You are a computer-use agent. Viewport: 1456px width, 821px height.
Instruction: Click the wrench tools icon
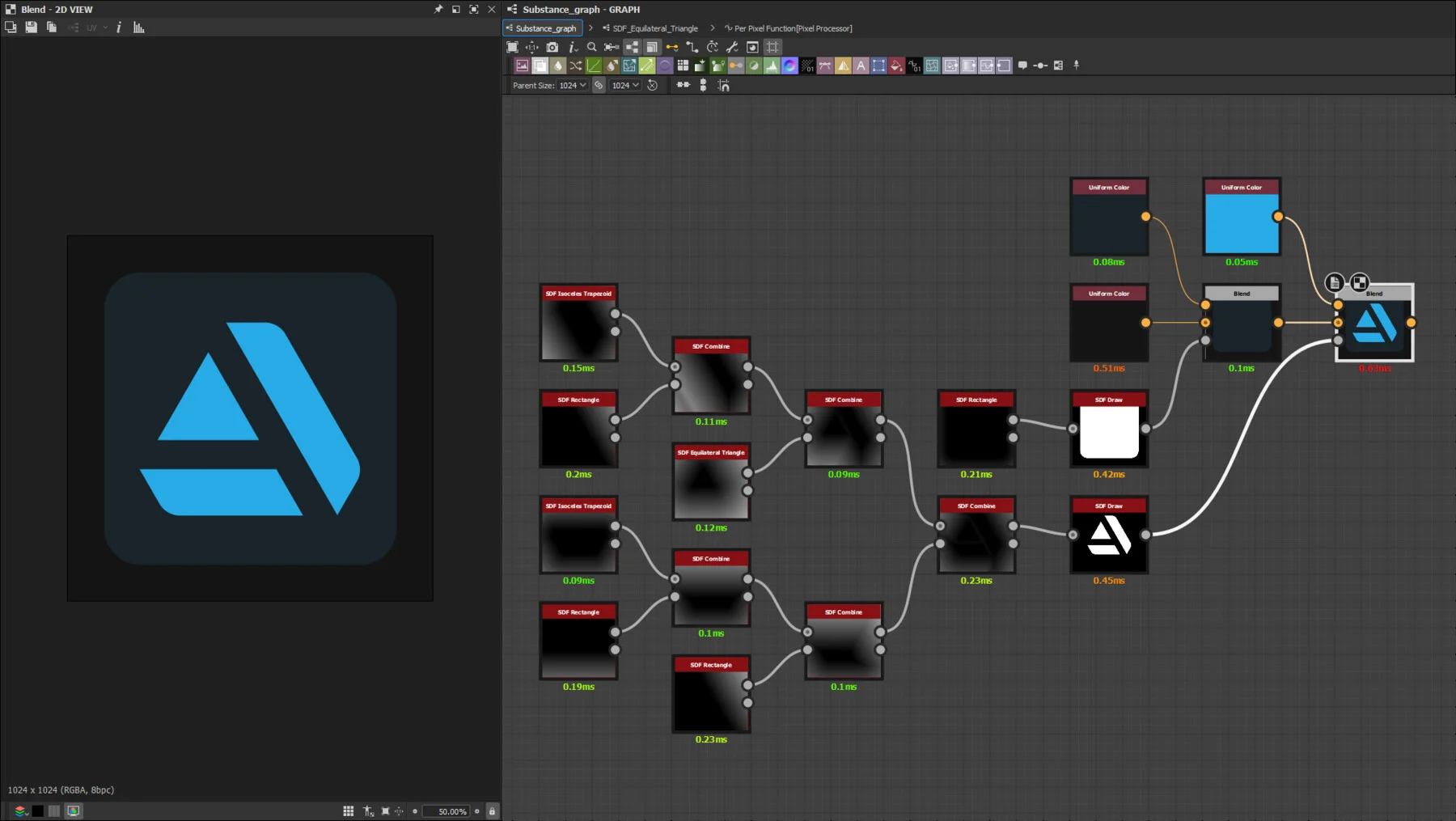[732, 47]
